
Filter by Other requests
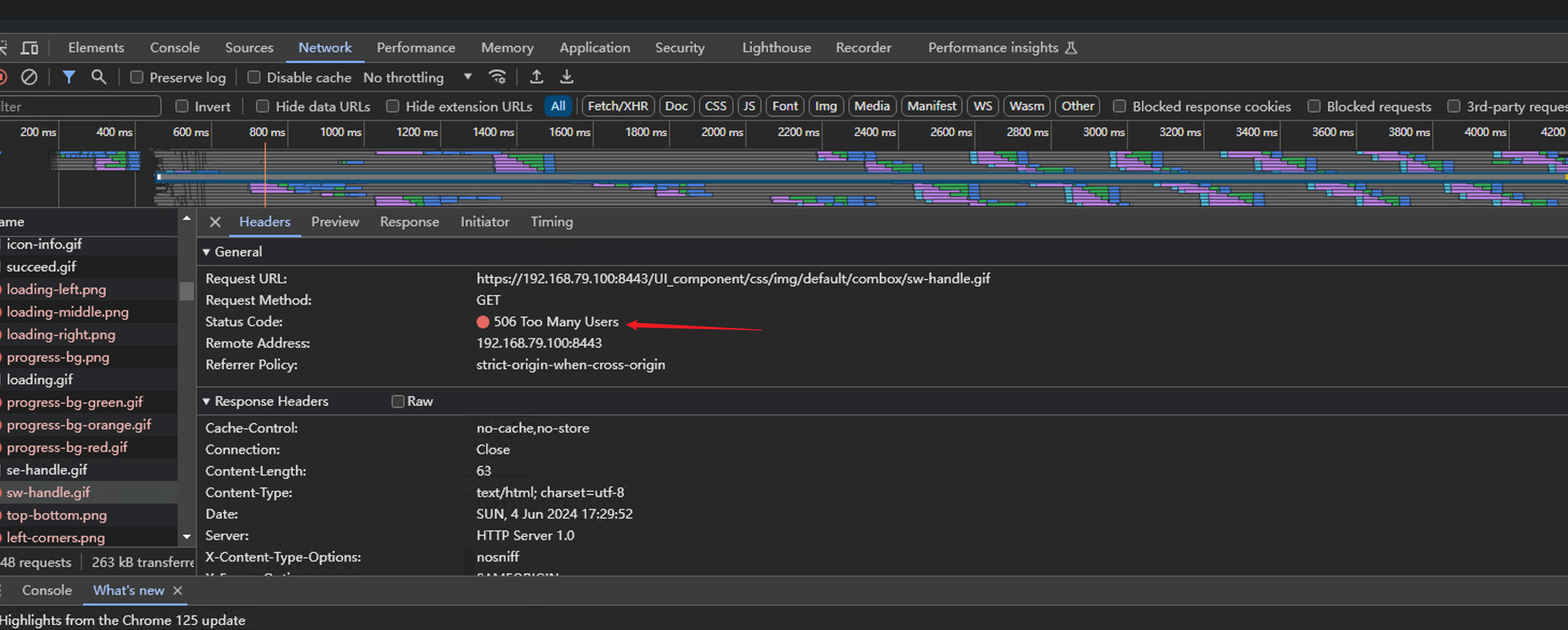click(1078, 106)
